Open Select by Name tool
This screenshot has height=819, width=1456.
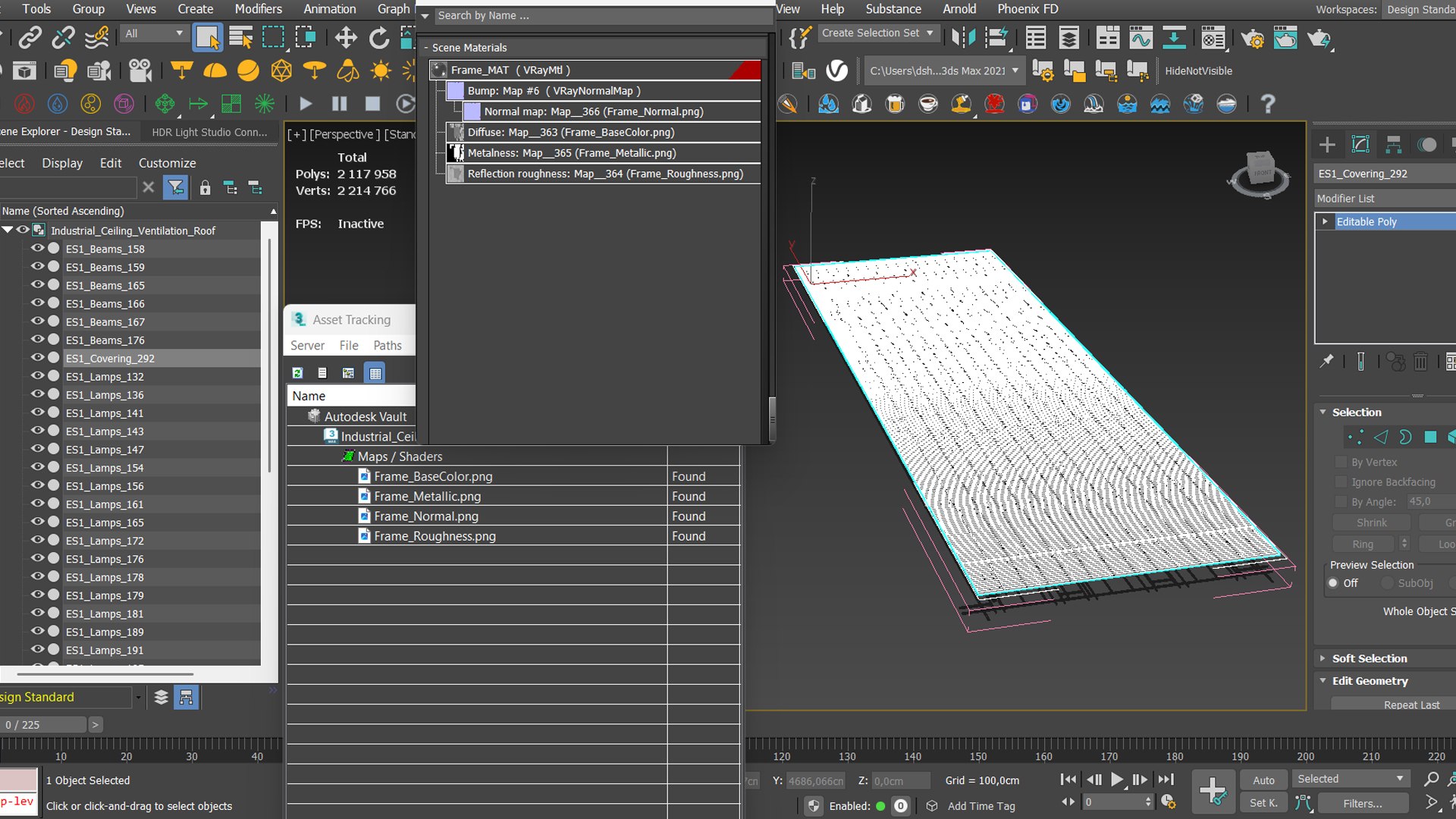[240, 37]
